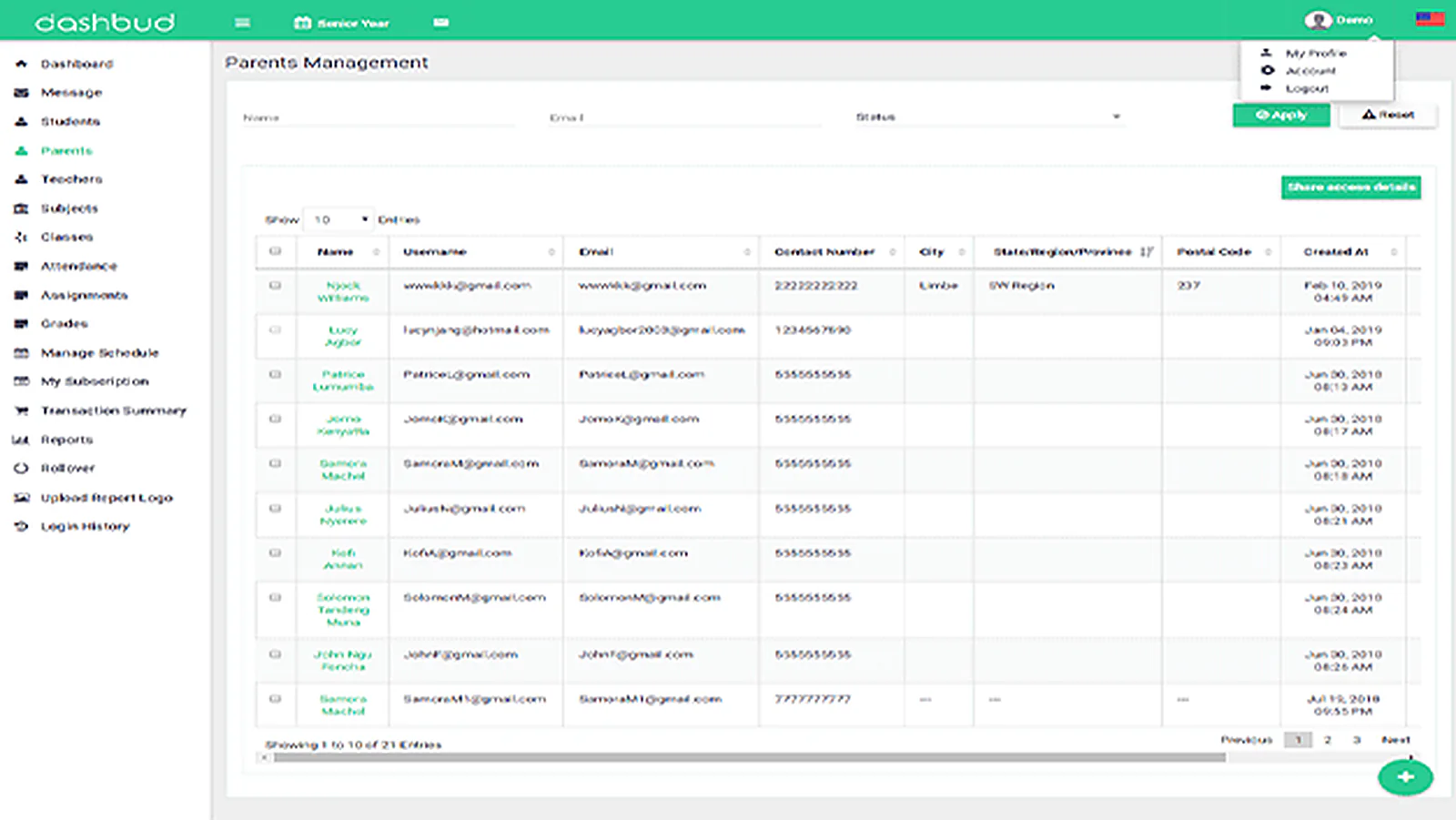
Task: Click the Next pagination link
Action: point(1395,740)
